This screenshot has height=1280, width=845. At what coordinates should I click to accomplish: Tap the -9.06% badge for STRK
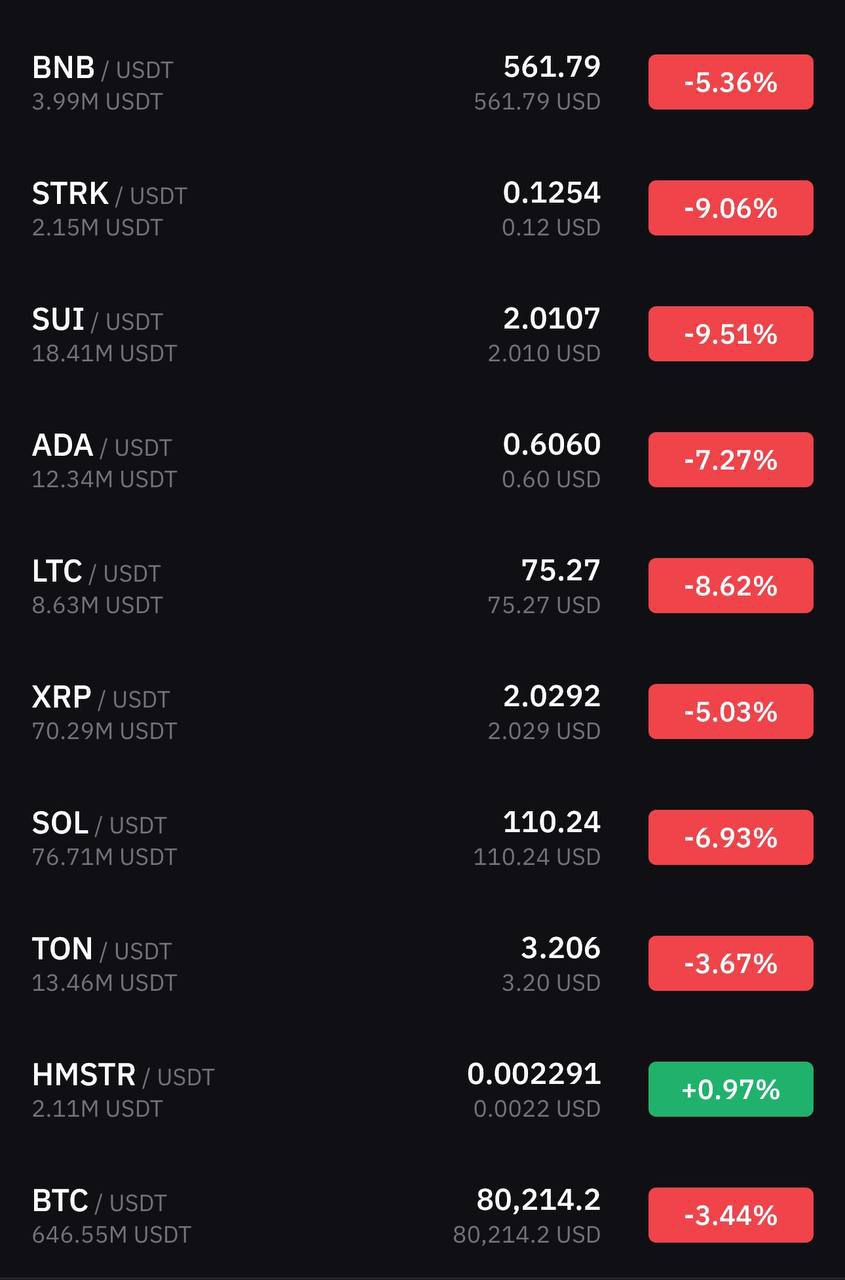[x=730, y=208]
